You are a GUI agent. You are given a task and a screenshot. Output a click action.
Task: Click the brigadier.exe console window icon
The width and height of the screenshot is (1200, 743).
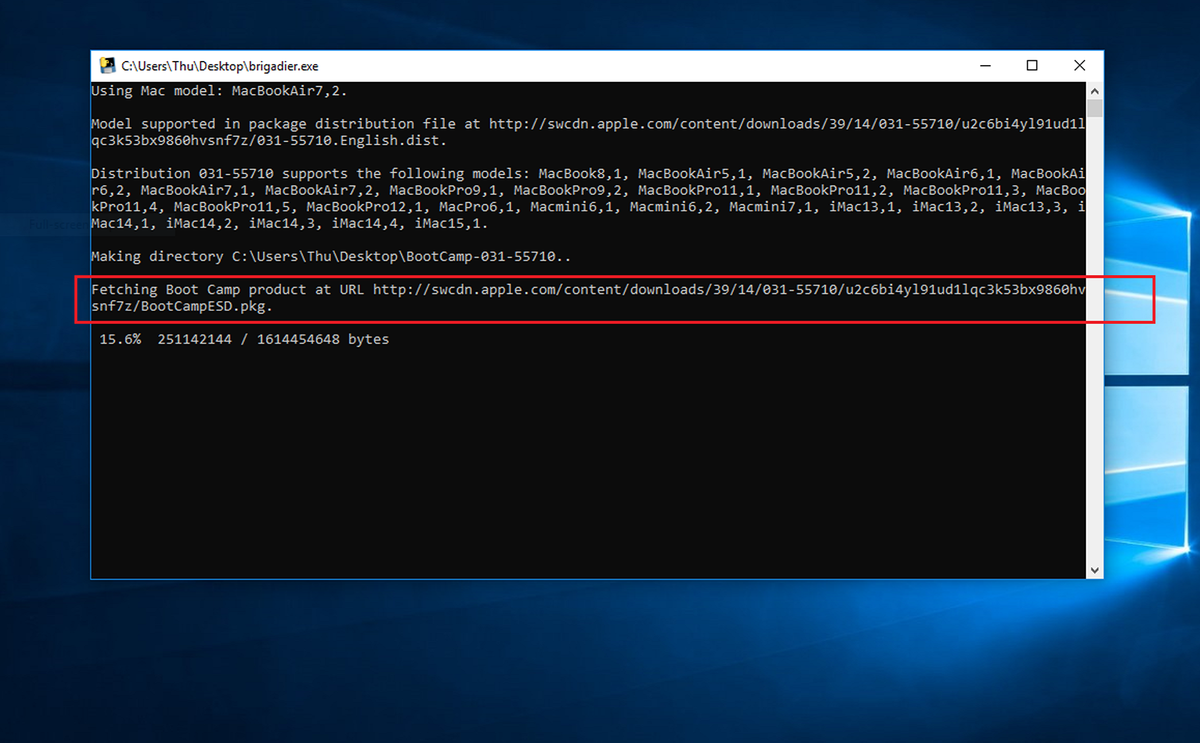point(107,66)
